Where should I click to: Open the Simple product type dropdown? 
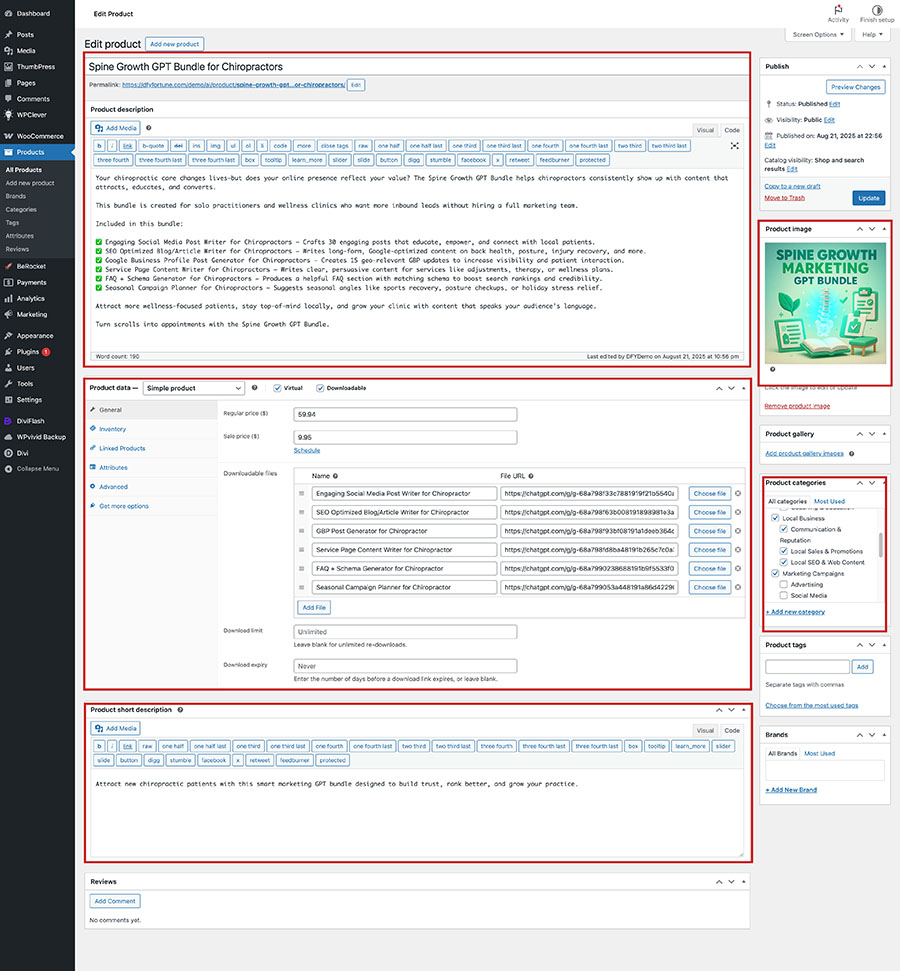[193, 388]
